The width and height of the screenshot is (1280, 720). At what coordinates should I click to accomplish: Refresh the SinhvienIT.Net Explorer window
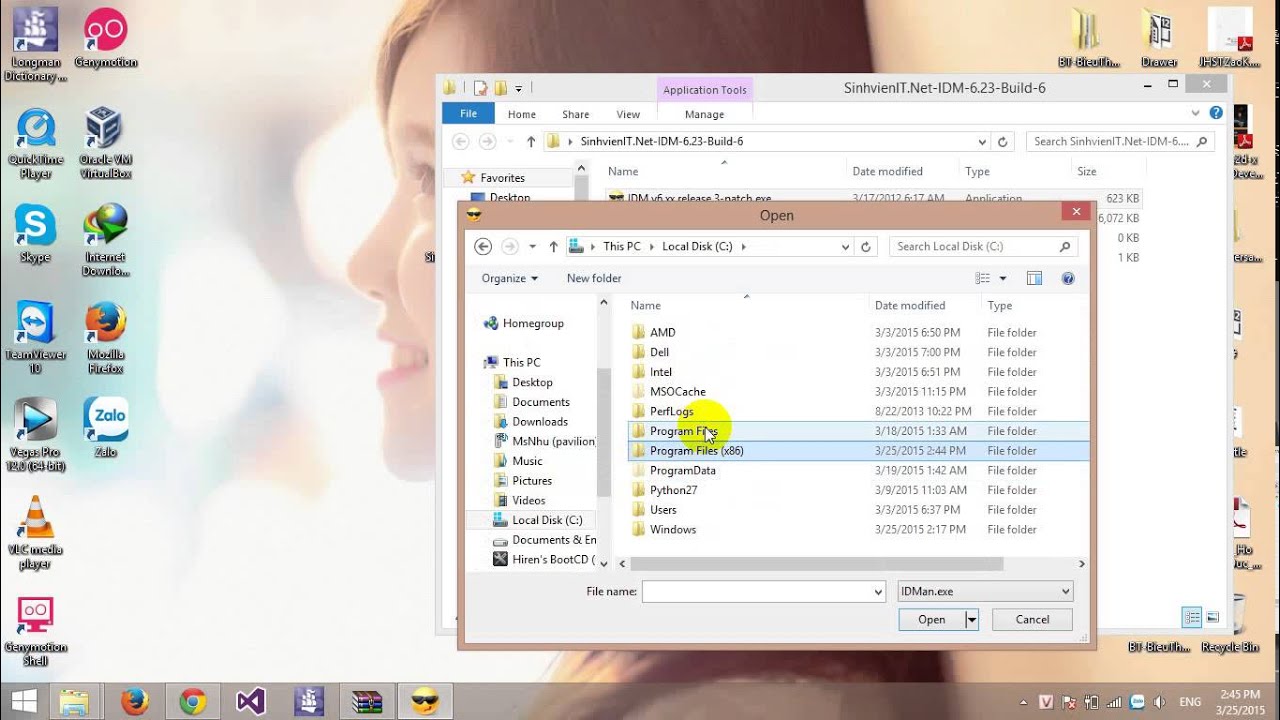(1002, 141)
